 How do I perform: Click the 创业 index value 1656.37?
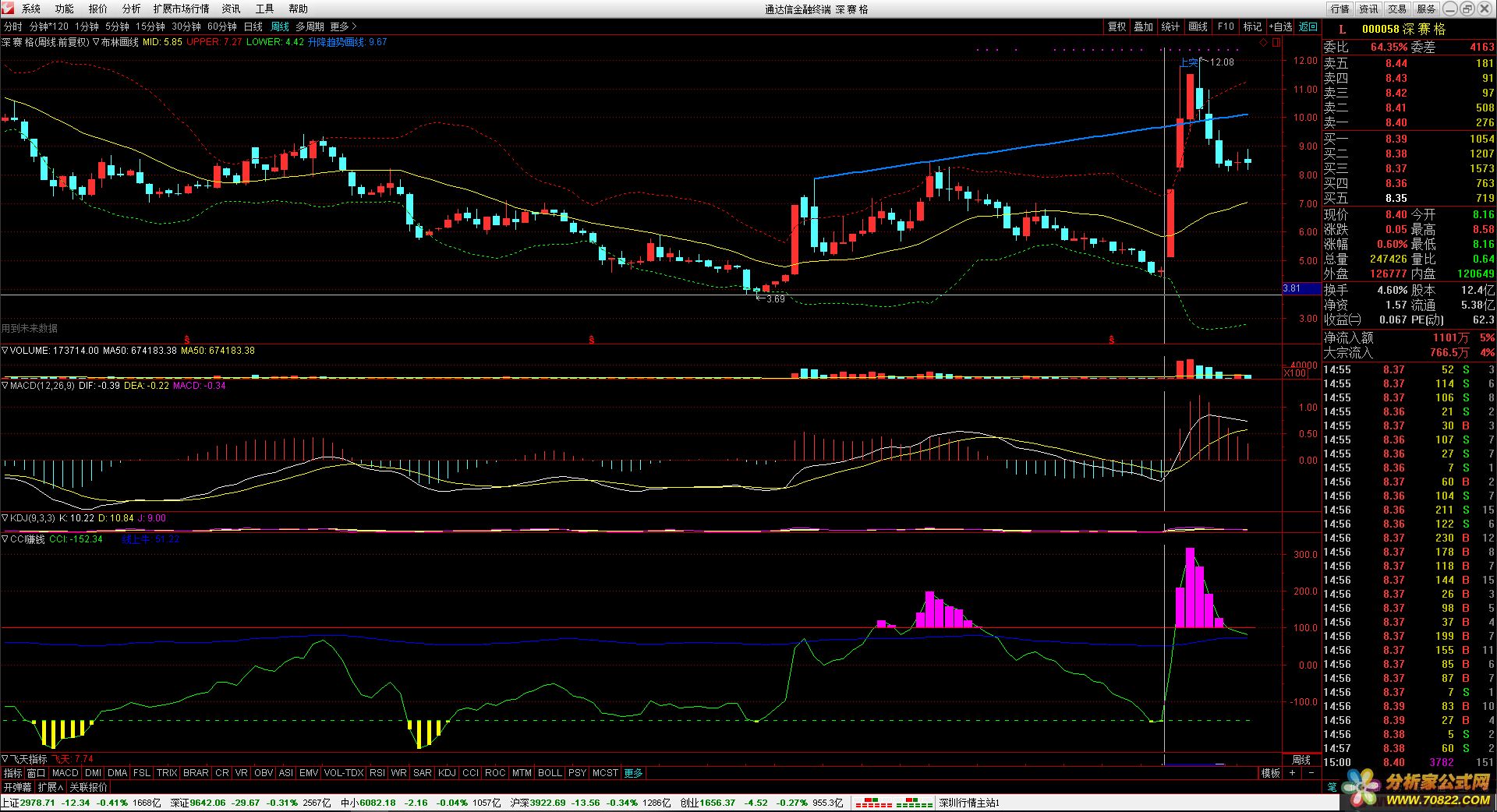pyautogui.click(x=718, y=803)
